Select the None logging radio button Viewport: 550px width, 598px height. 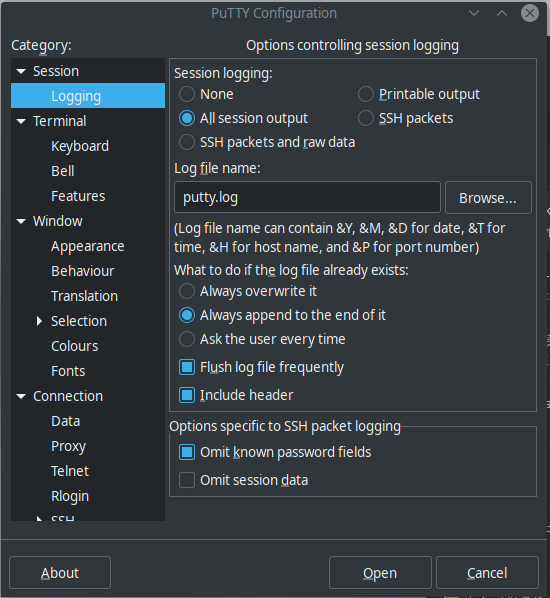(x=187, y=94)
